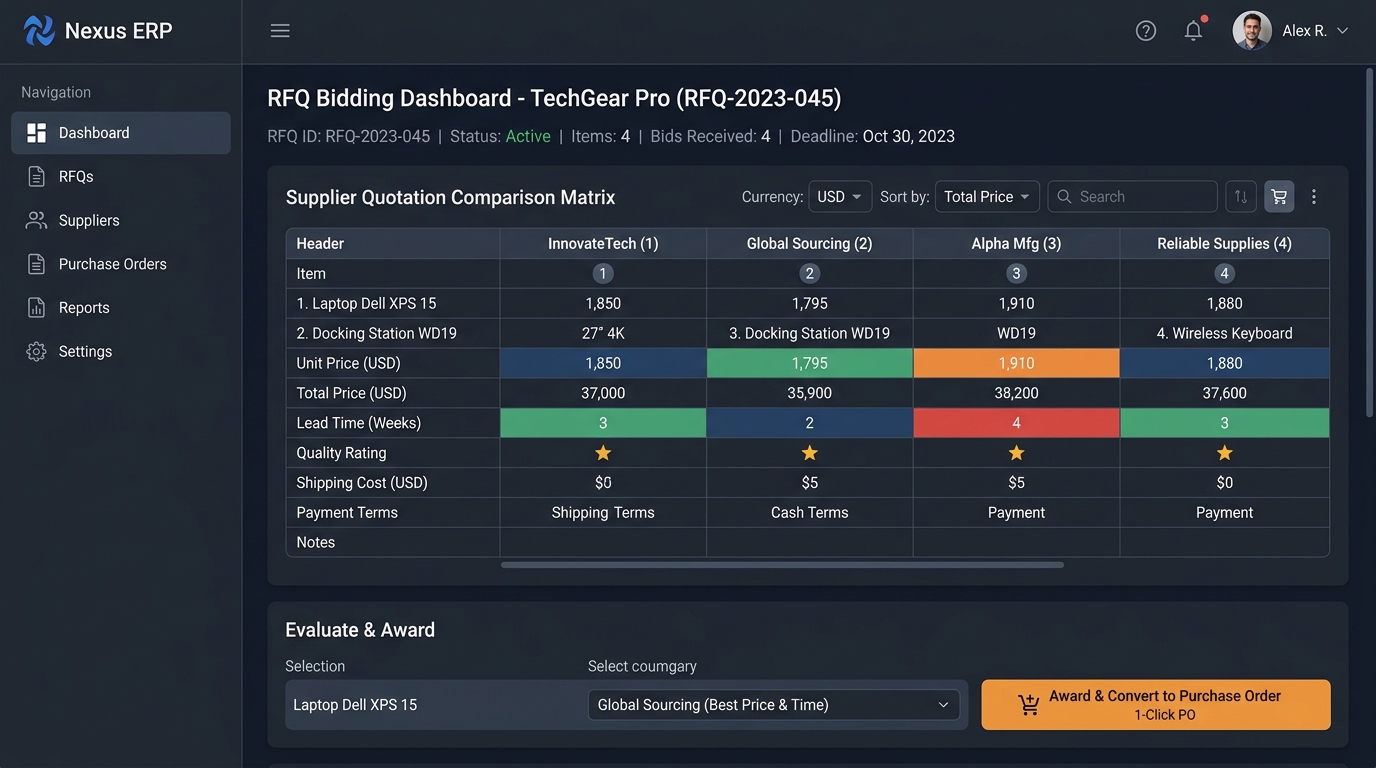The height and width of the screenshot is (768, 1376).
Task: Click the Active status text
Action: (528, 137)
